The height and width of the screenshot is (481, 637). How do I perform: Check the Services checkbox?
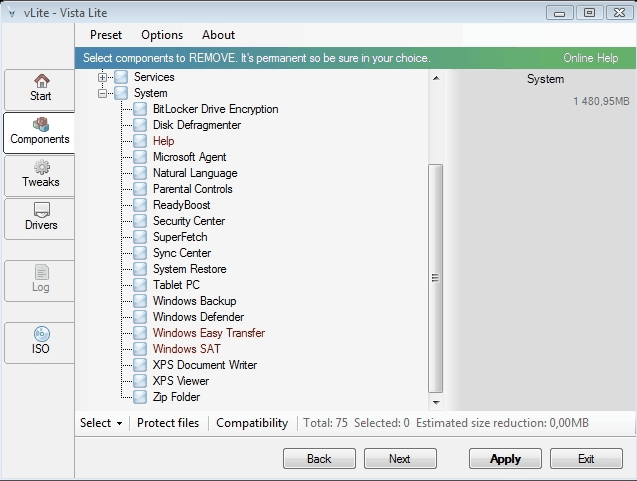point(121,77)
